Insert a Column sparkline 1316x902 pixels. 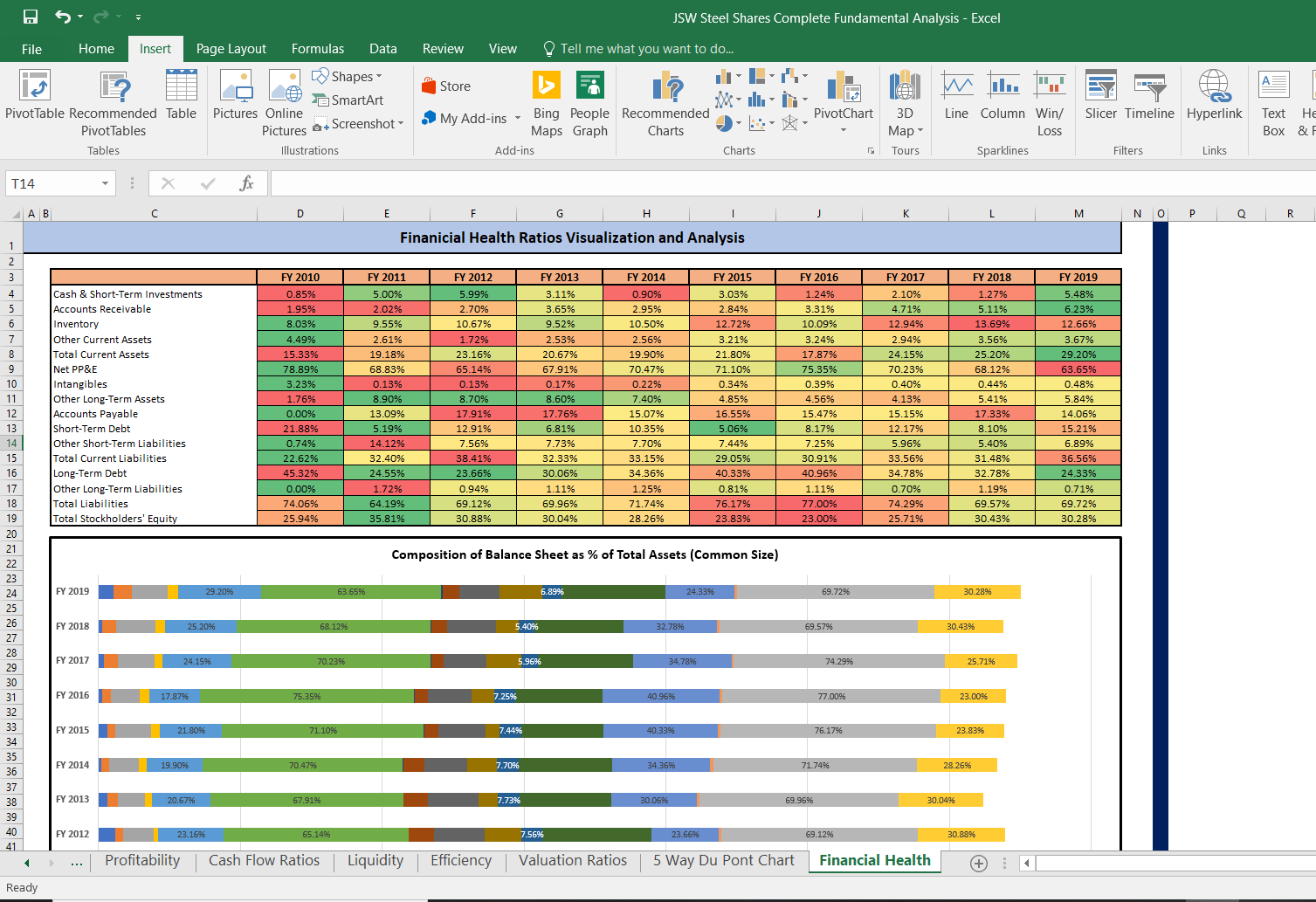[1003, 95]
